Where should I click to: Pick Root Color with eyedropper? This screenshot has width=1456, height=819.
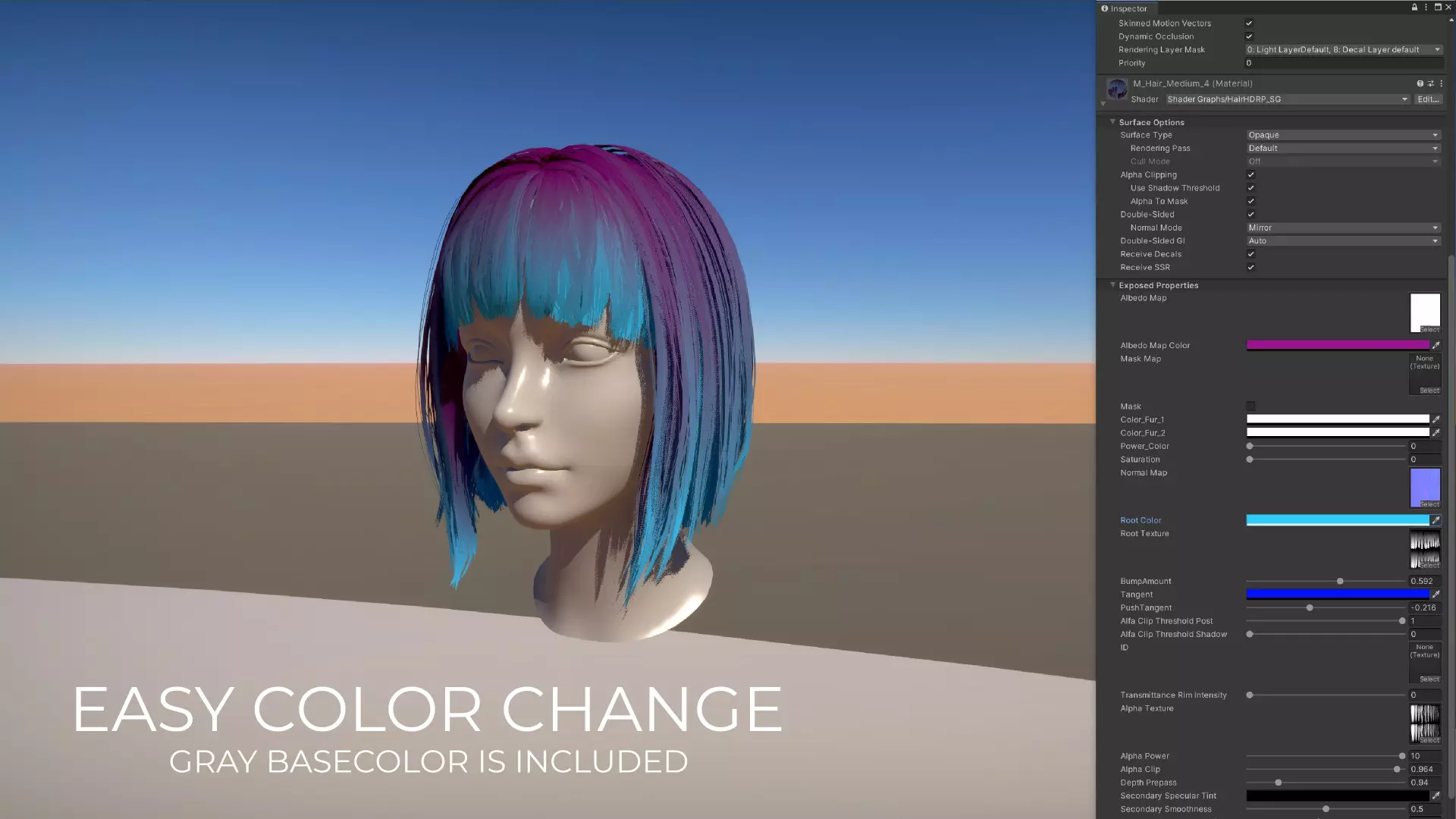pyautogui.click(x=1436, y=520)
